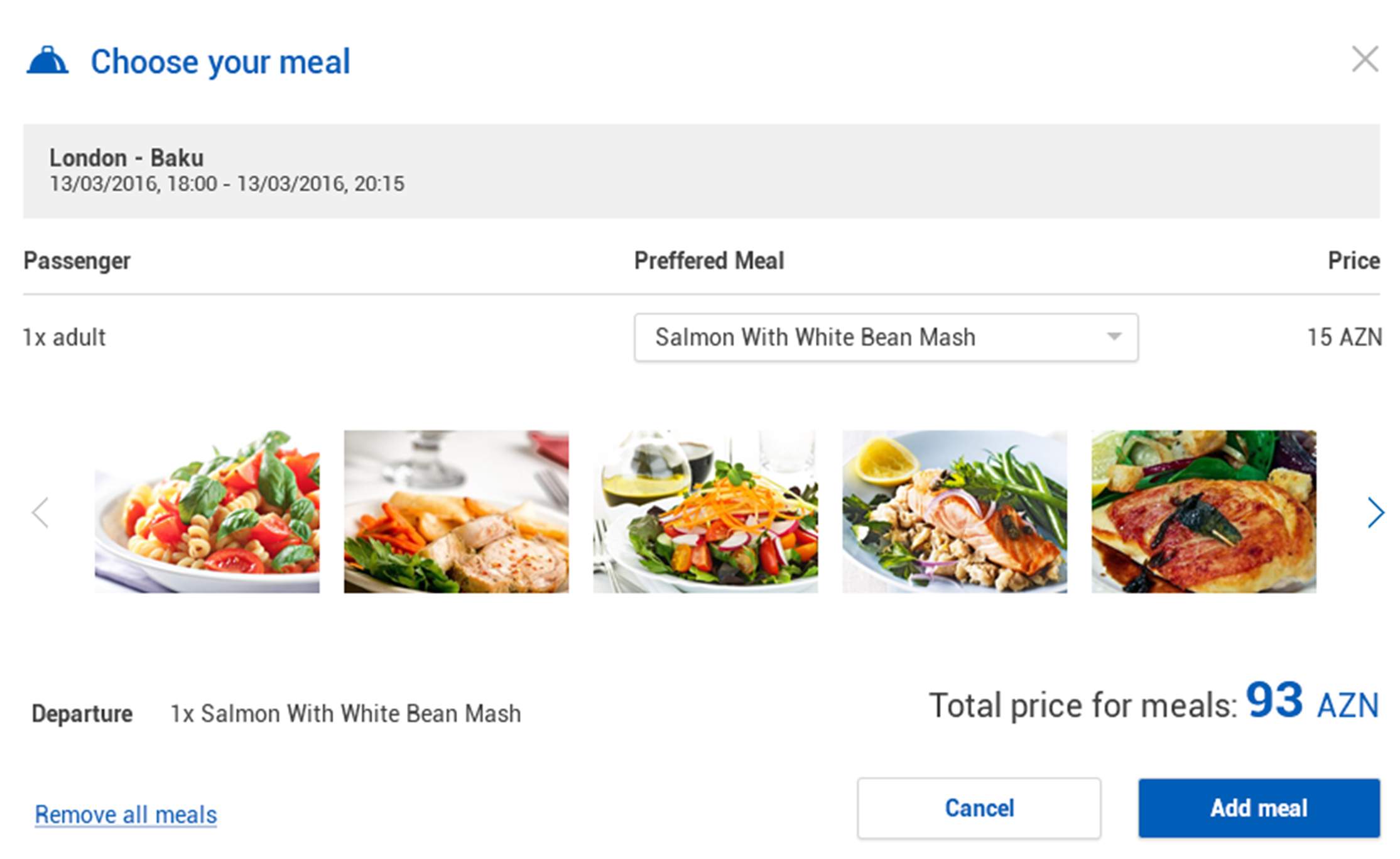This screenshot has width=1400, height=859.
Task: Show more meals with the right carousel arrow
Action: pos(1376,512)
